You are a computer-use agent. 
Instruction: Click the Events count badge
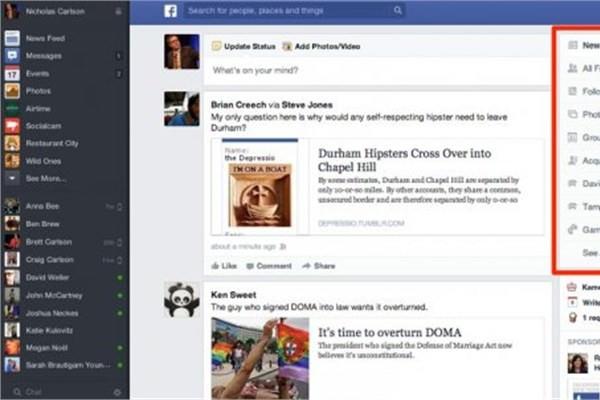tap(119, 73)
